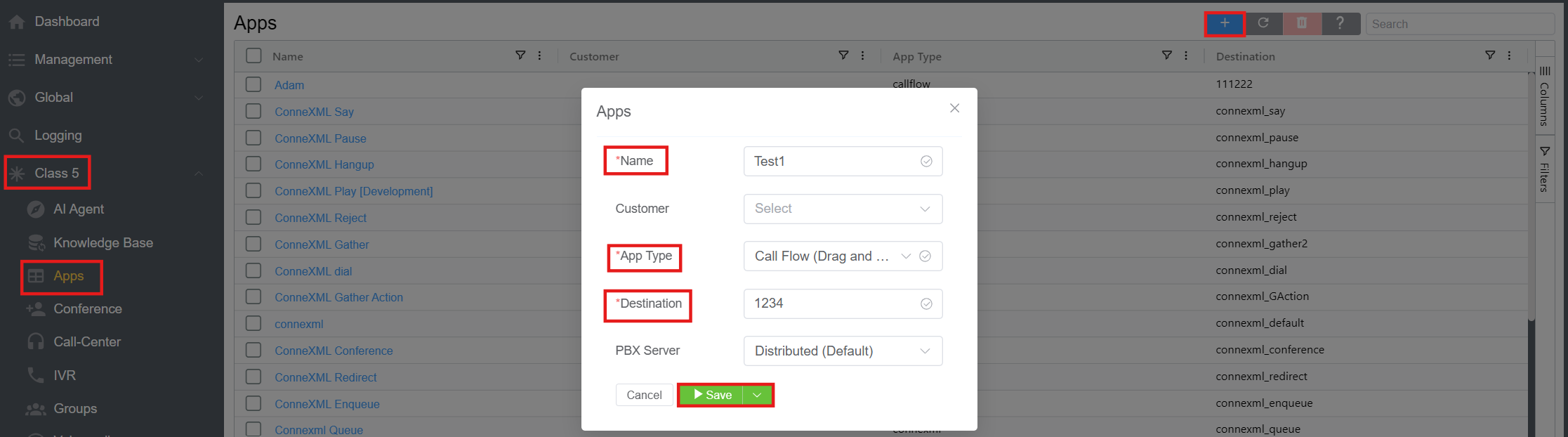Click the refresh icon in the Apps toolbar
The image size is (1568, 437).
(1263, 23)
